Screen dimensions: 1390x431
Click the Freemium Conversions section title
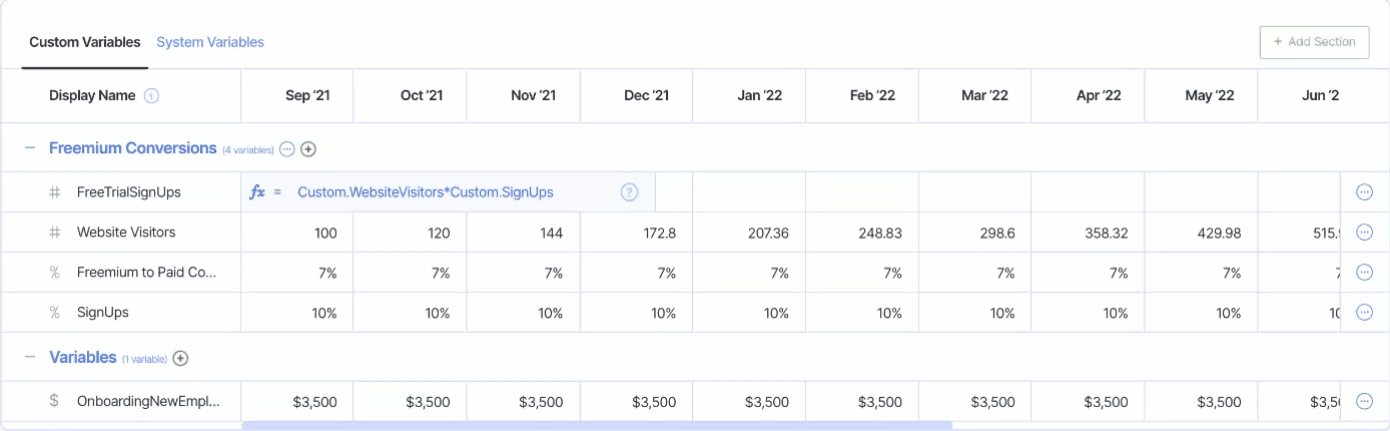click(133, 148)
